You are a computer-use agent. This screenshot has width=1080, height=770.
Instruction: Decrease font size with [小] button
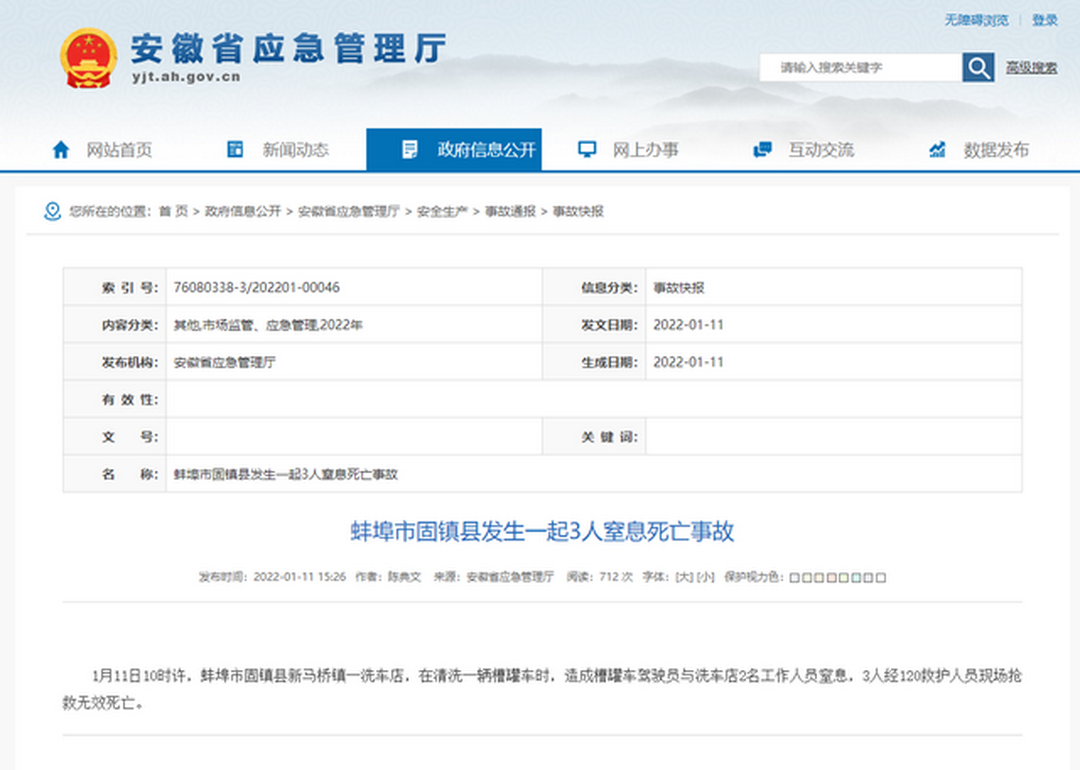(705, 577)
